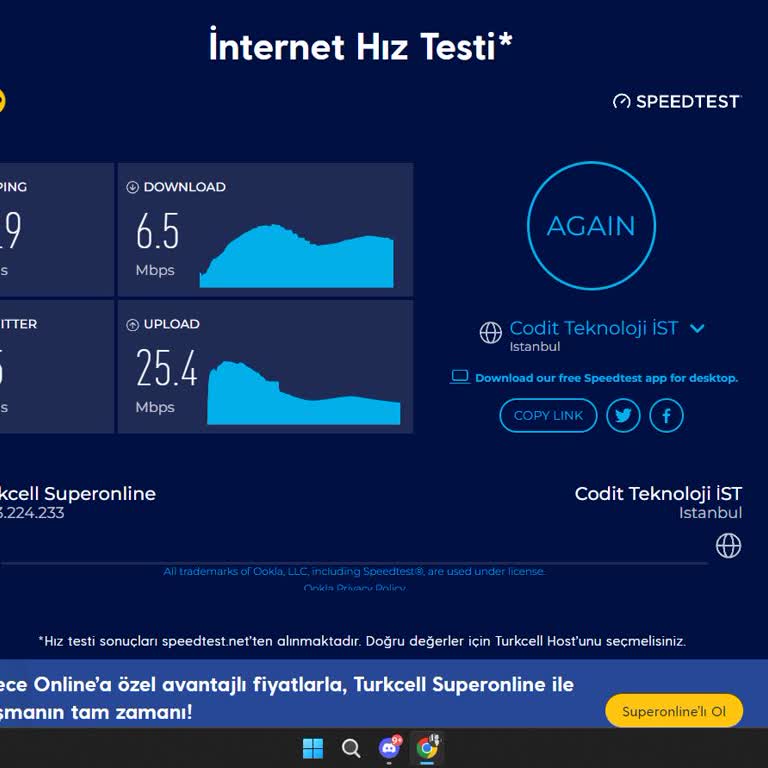Screen dimensions: 768x768
Task: Click the COPY LINK button
Action: point(548,415)
